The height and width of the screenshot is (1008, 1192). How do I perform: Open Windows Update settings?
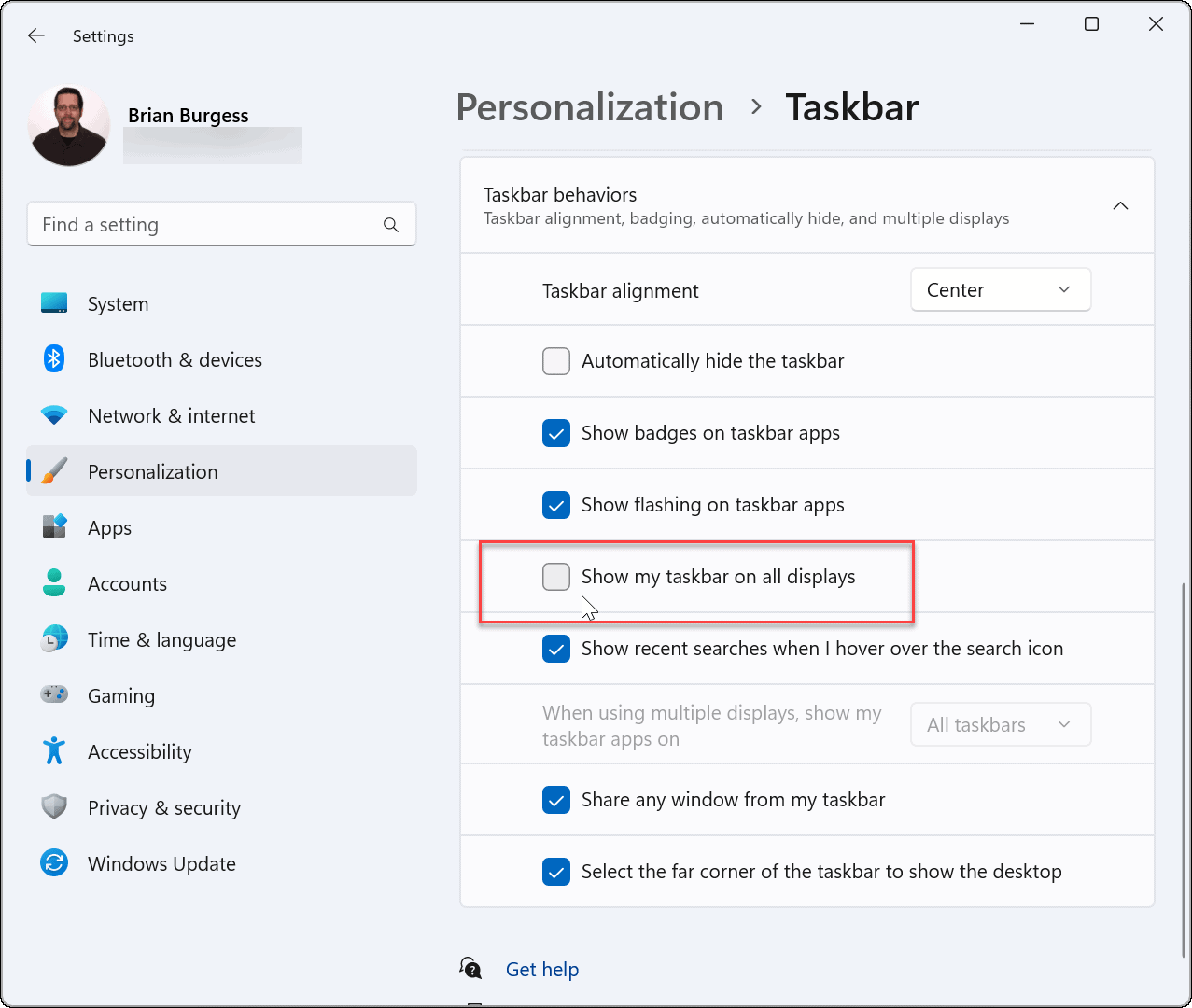tap(161, 863)
